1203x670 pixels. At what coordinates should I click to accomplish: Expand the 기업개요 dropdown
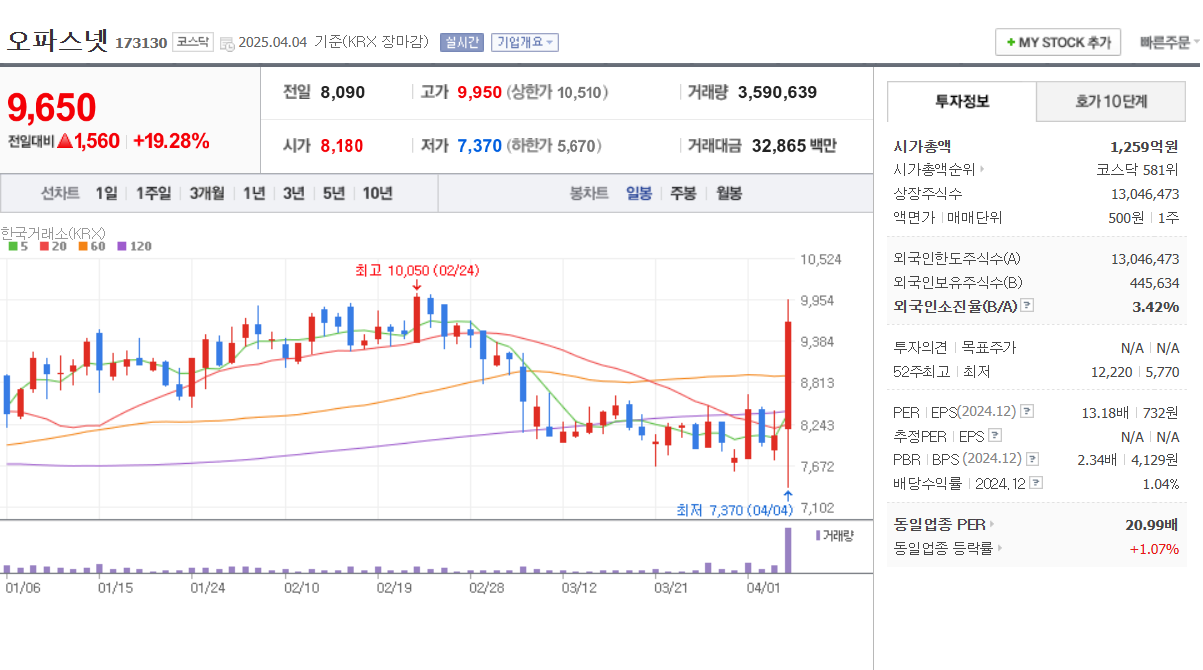(x=525, y=42)
